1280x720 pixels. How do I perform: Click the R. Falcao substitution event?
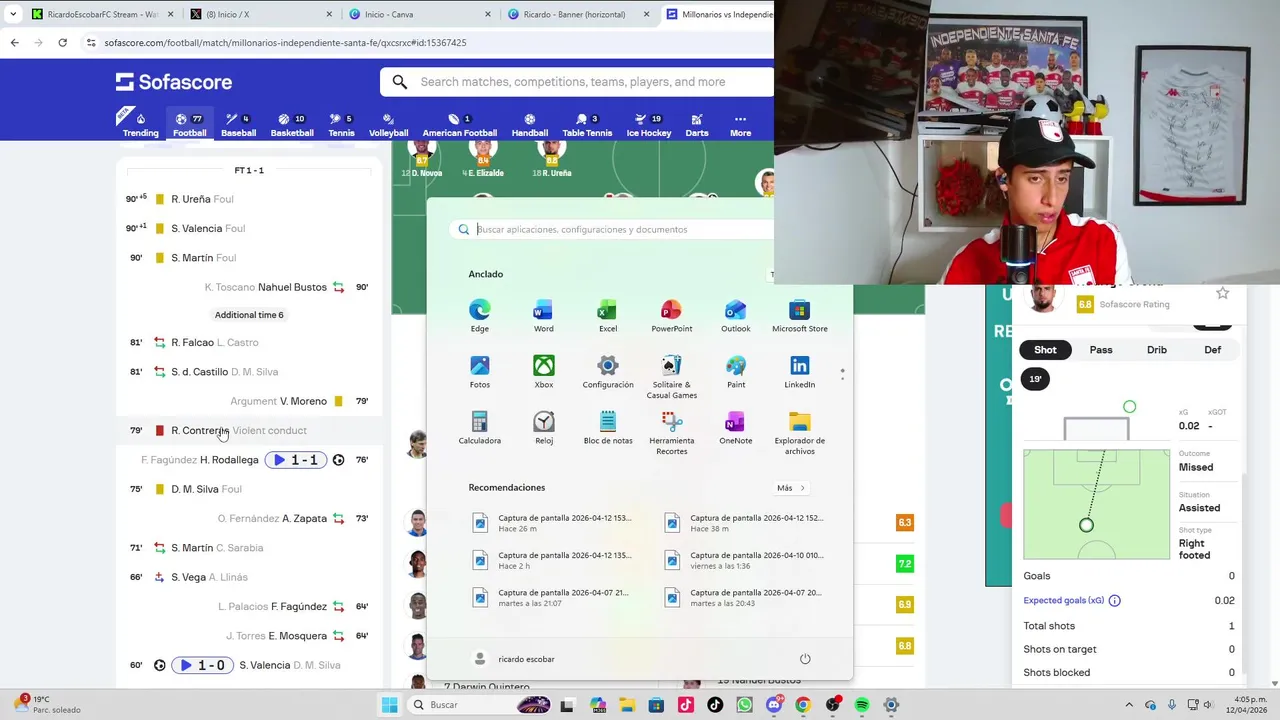point(249,343)
